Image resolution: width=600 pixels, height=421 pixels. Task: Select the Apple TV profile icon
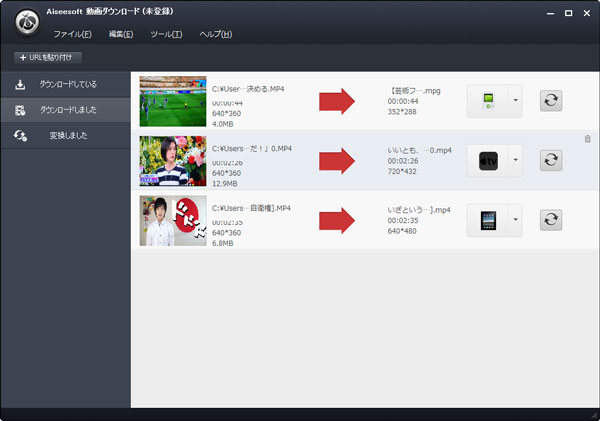click(487, 160)
